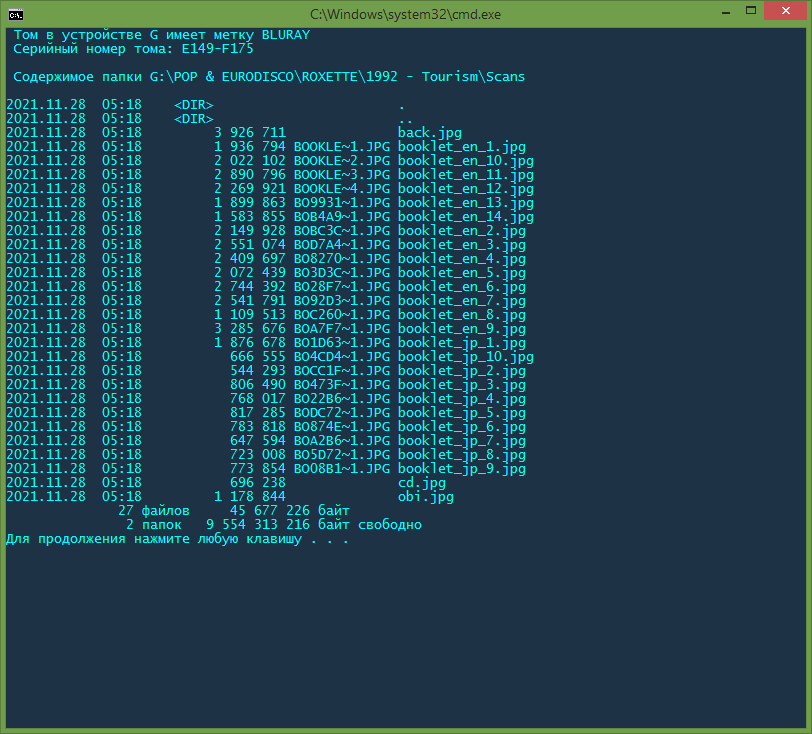Click file size 3 926 711
Viewport: 812px width, 734px height.
250,133
